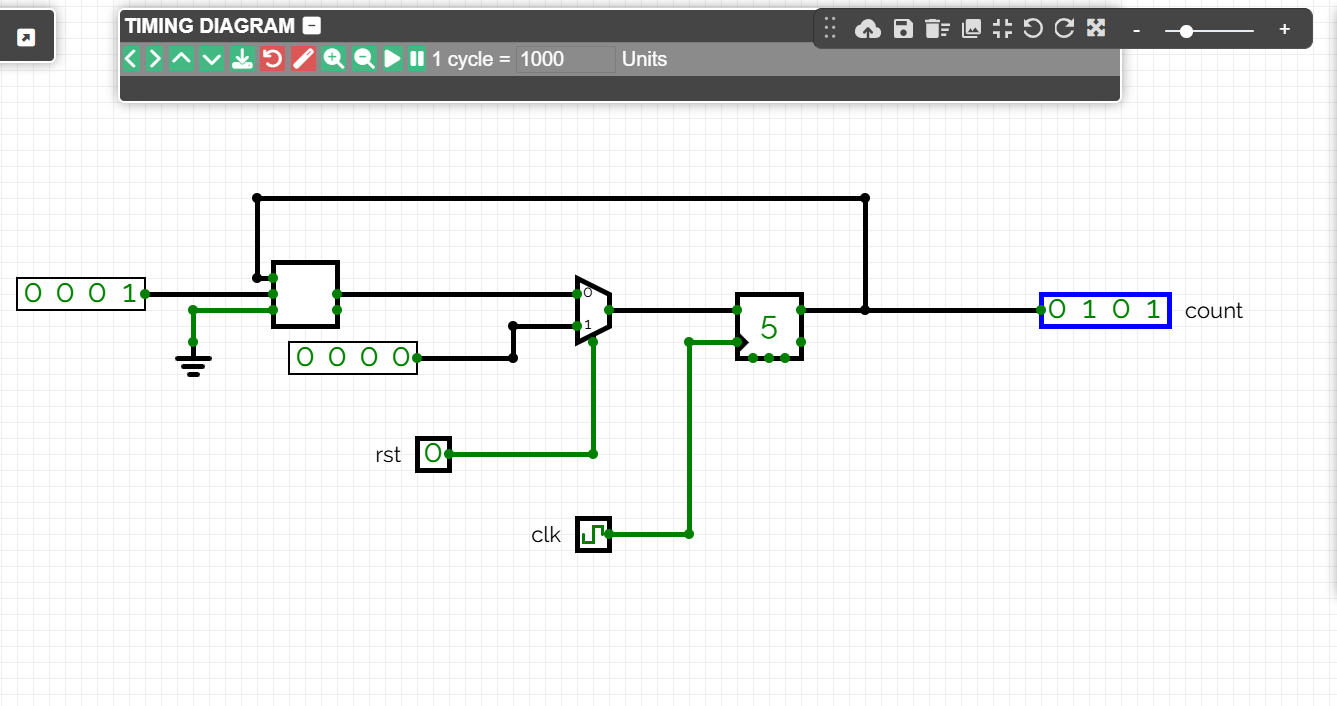The image size is (1337, 706).
Task: Zoom out the timing diagram with magnifier minus
Action: pos(365,59)
